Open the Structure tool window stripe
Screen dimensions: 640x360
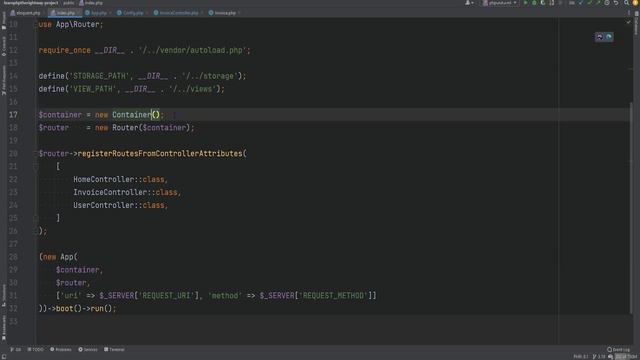tap(4, 295)
